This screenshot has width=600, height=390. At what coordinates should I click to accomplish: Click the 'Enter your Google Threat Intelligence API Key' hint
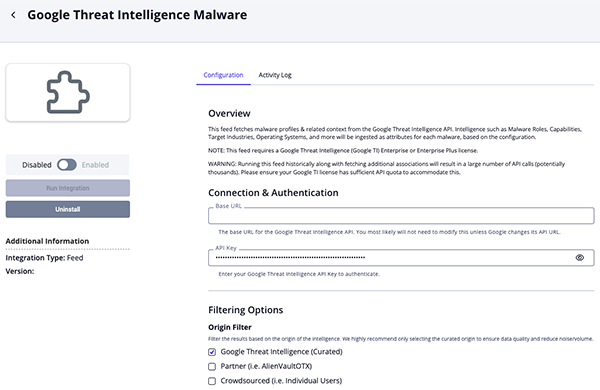point(299,274)
